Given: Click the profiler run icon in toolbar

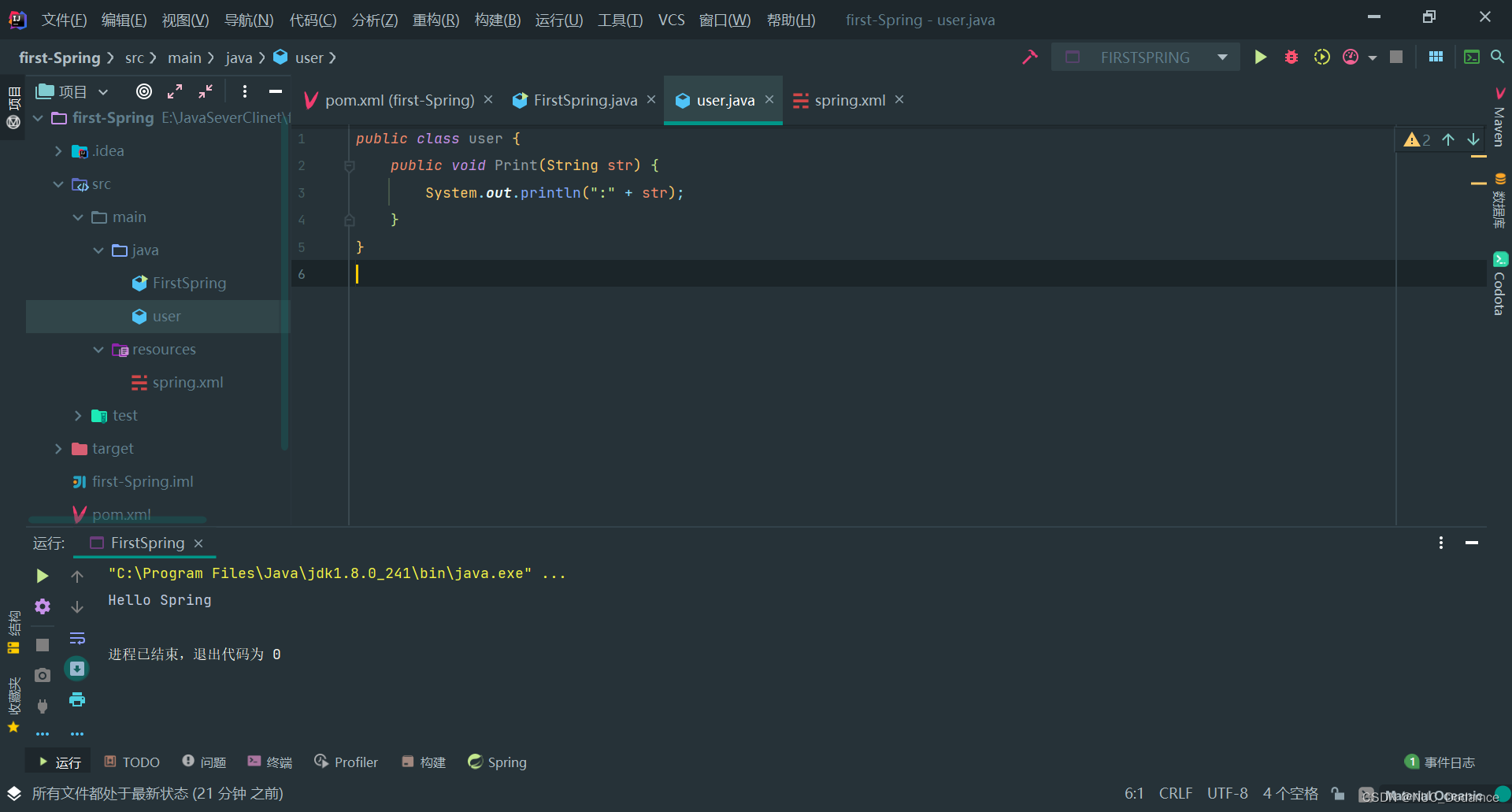Looking at the screenshot, I should coord(1351,57).
